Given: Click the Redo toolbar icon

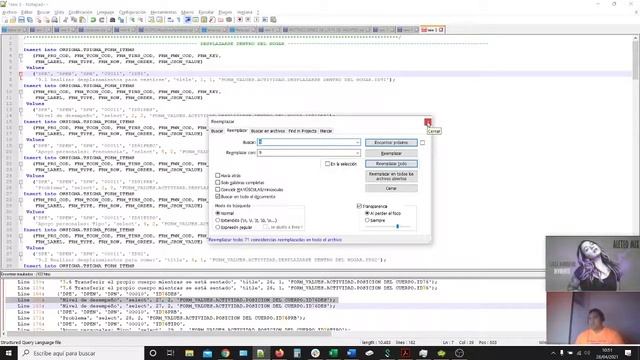Looking at the screenshot, I should tap(102, 20).
